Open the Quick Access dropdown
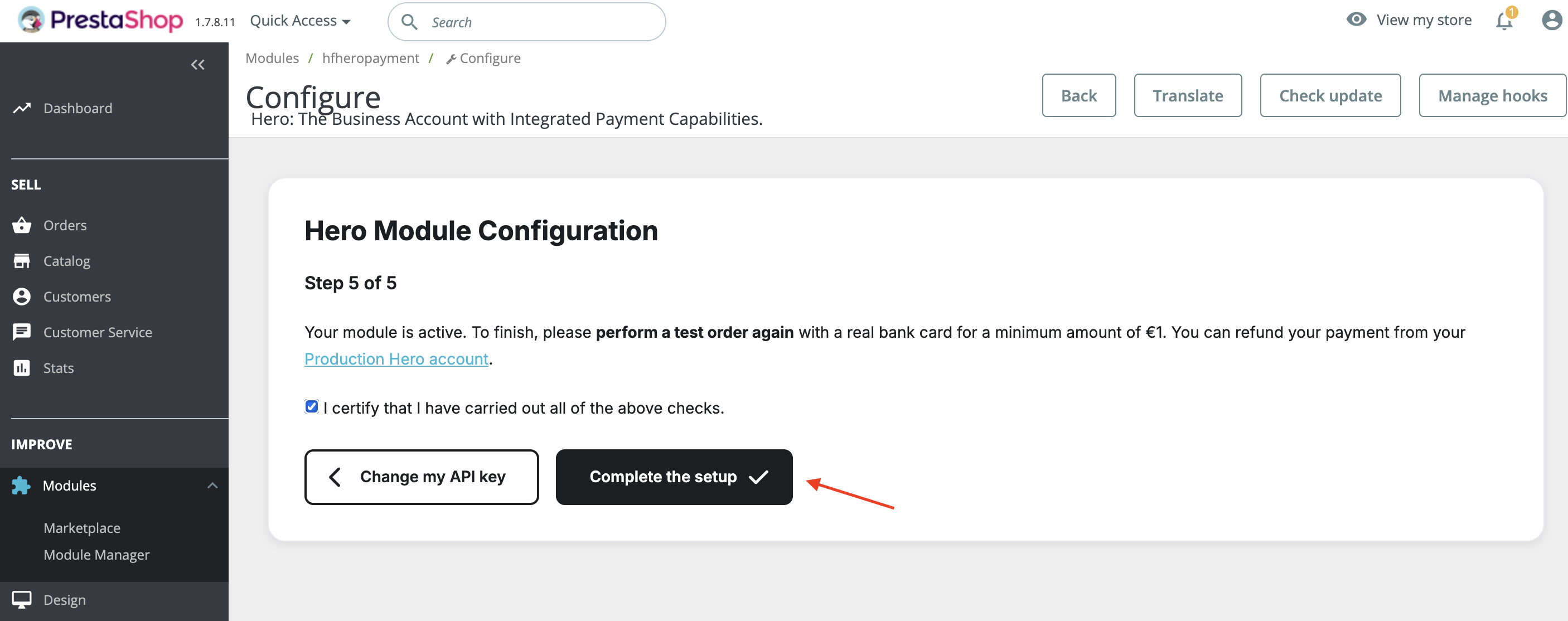 tap(300, 21)
